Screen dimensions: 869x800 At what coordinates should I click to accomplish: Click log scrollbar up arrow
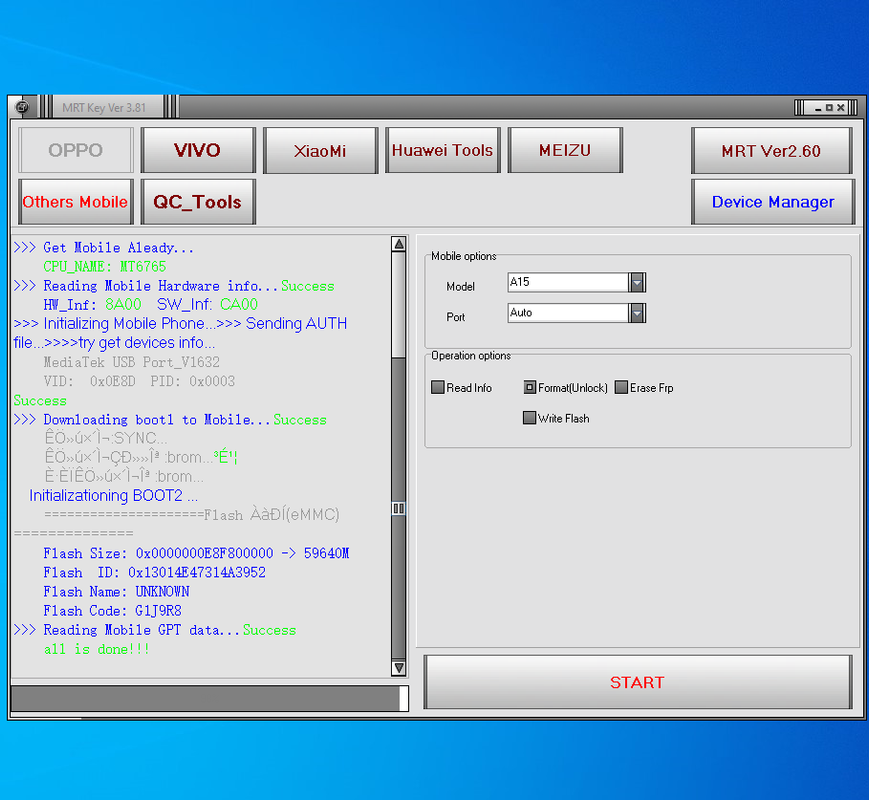tap(398, 244)
